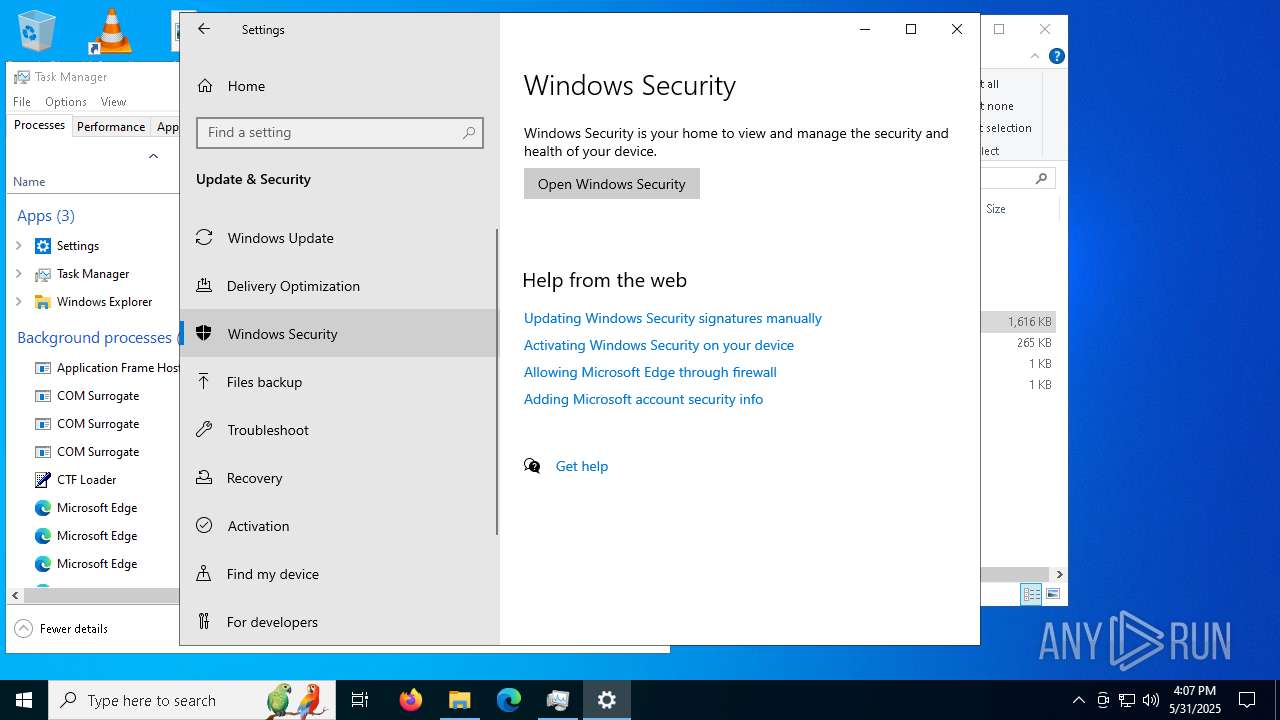This screenshot has width=1280, height=720.
Task: Click the Get help chat icon
Action: point(532,466)
